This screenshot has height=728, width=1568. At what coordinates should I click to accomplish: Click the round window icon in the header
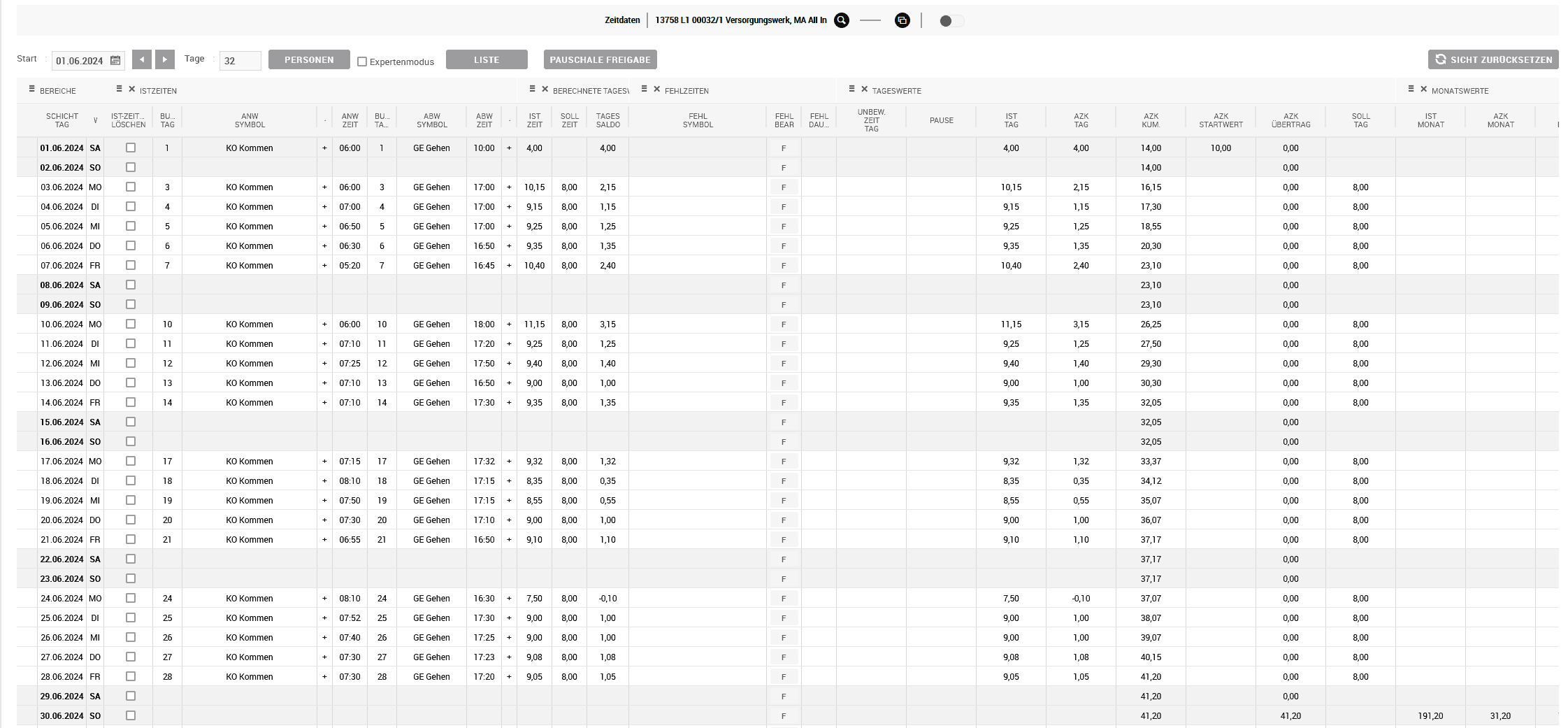pos(902,21)
